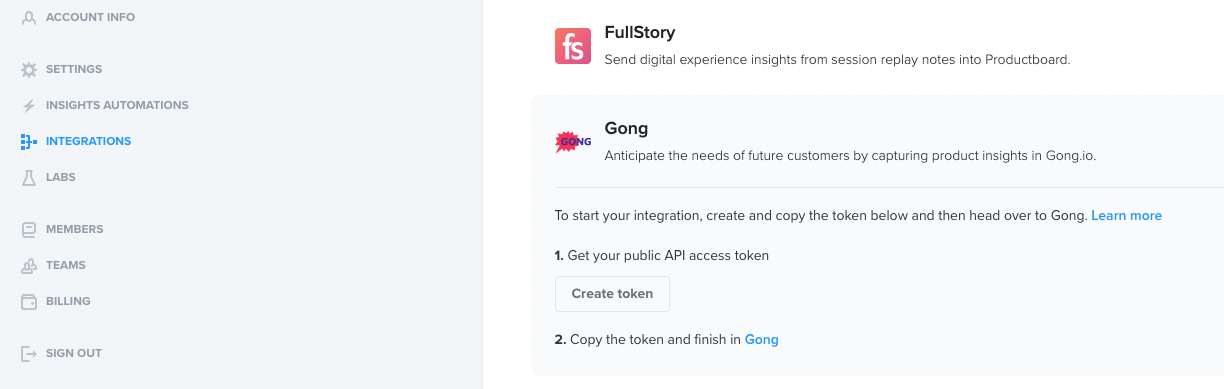Select the Members menu entry
Screen dimensions: 1224x389
pos(74,229)
